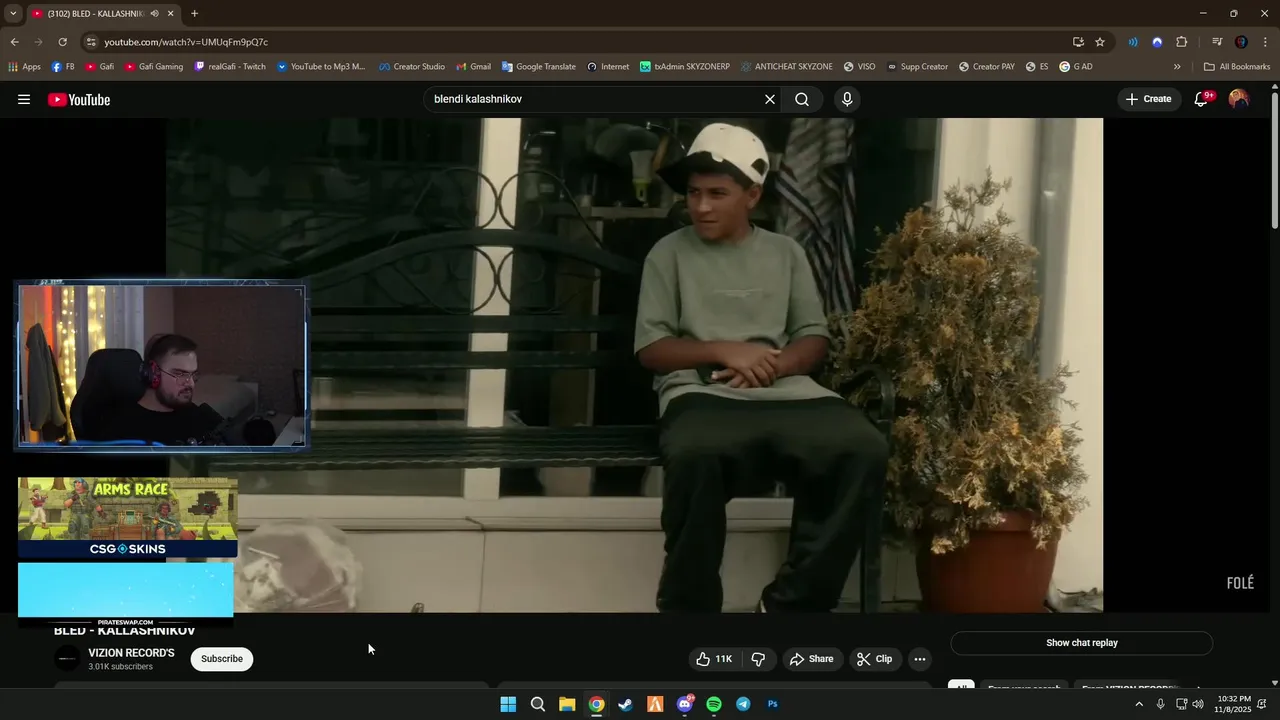Open Windows taskbar search
Viewport: 1280px width, 720px height.
pyautogui.click(x=538, y=704)
